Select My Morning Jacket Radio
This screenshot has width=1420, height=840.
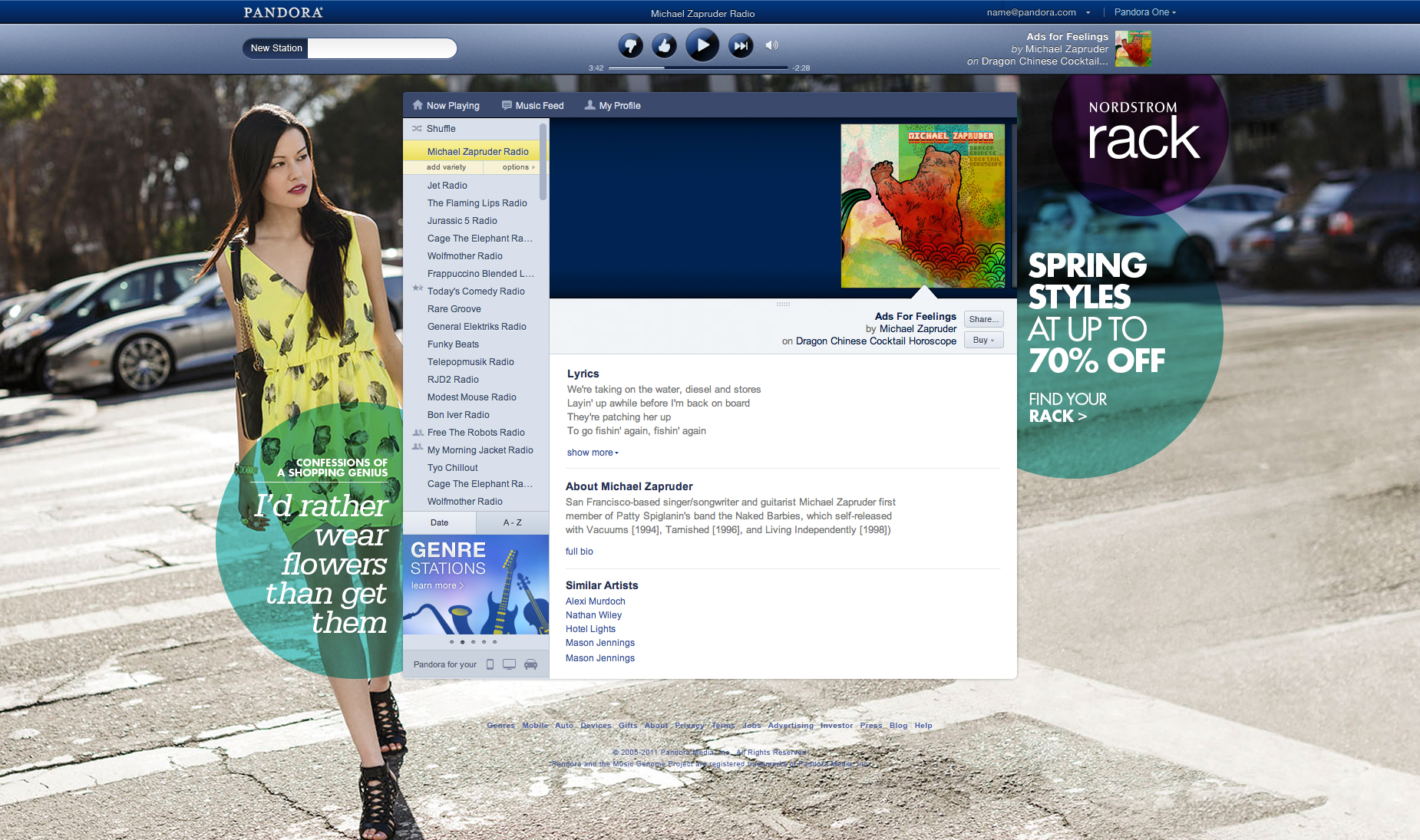tap(480, 450)
